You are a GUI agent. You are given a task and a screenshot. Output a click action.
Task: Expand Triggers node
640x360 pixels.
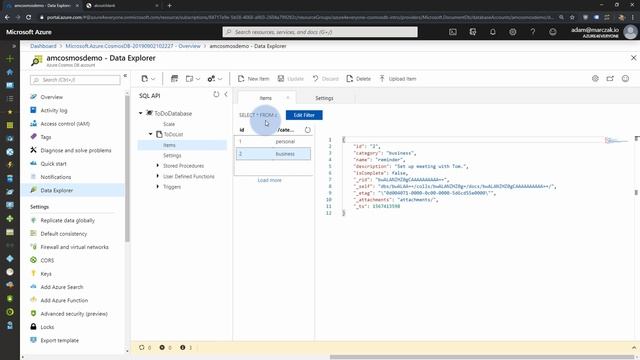(158, 187)
